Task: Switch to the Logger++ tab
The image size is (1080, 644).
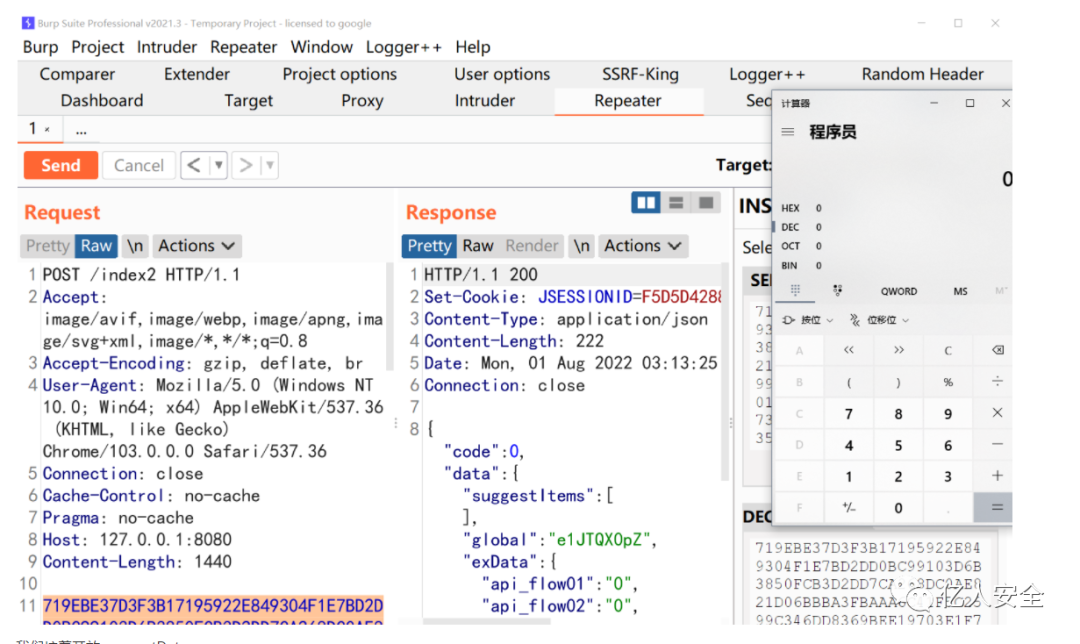Action: coord(767,74)
